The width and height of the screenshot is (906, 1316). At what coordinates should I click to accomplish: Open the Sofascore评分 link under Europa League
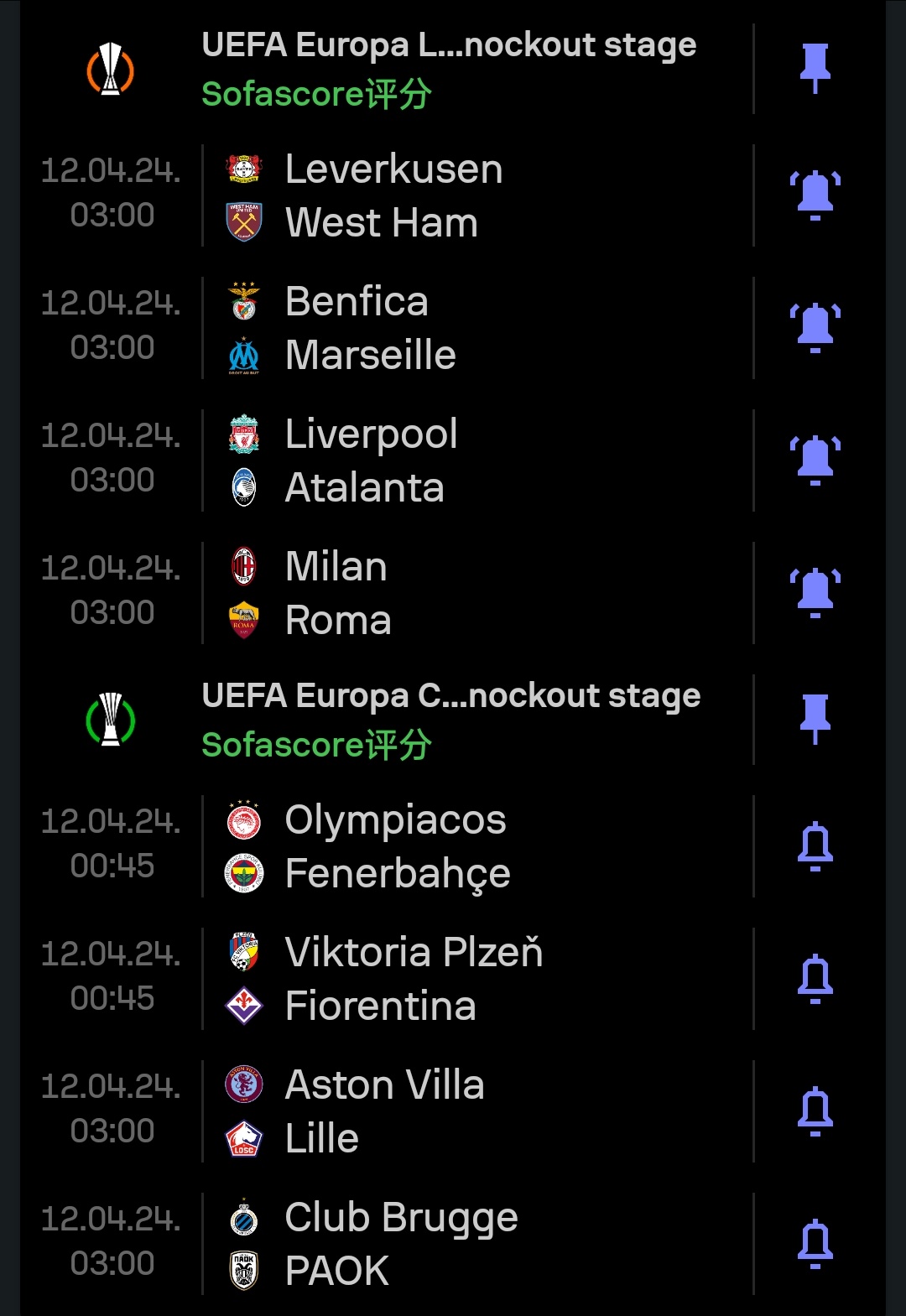[316, 94]
